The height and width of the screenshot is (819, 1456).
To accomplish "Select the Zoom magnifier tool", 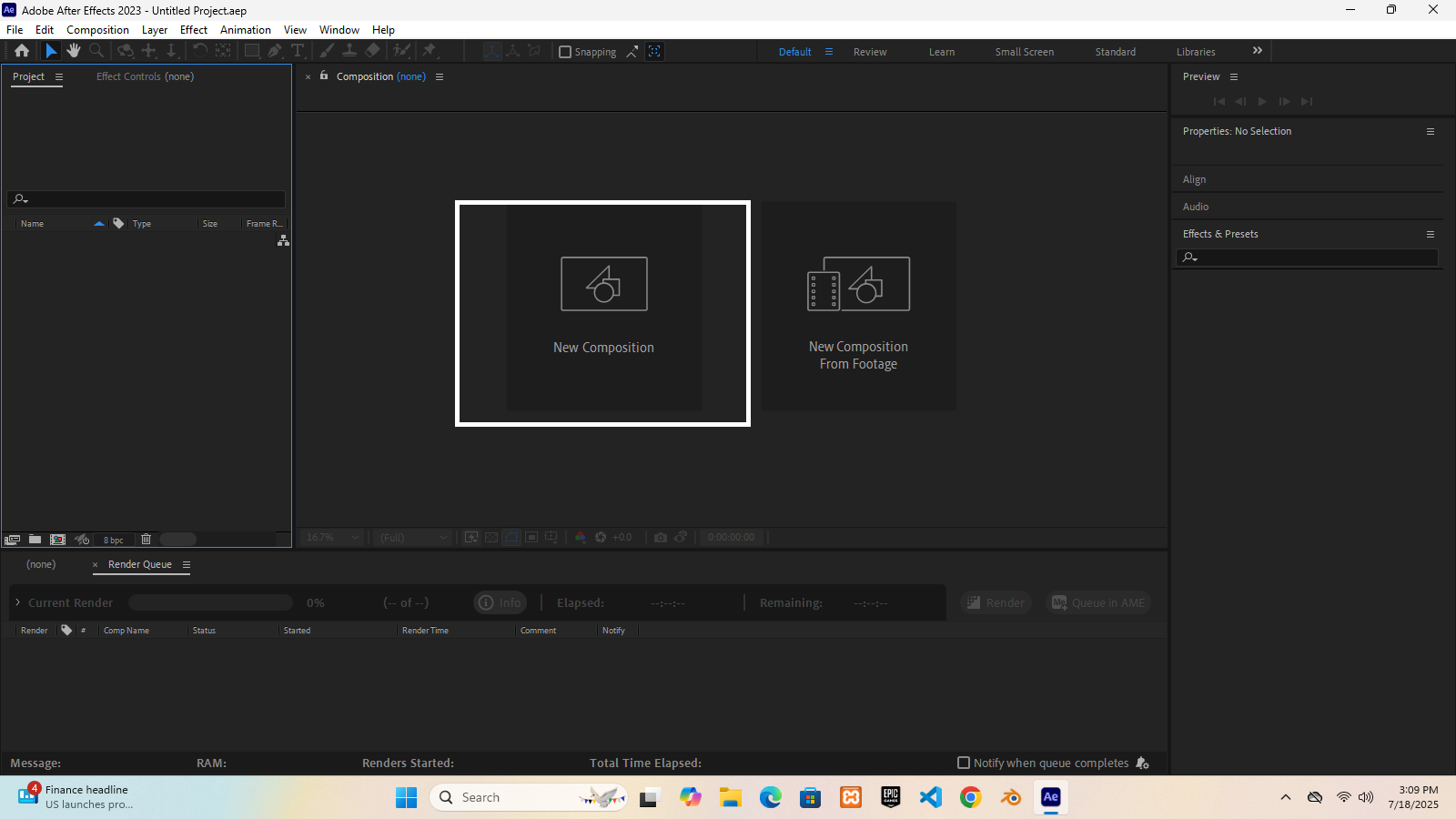I will (x=96, y=51).
